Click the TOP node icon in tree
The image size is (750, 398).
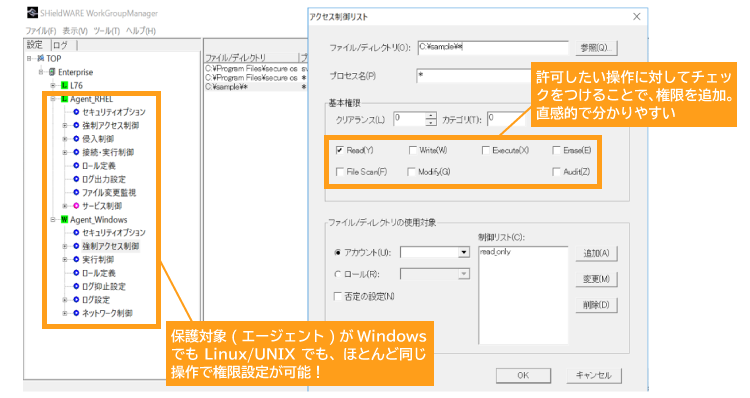click(x=41, y=58)
